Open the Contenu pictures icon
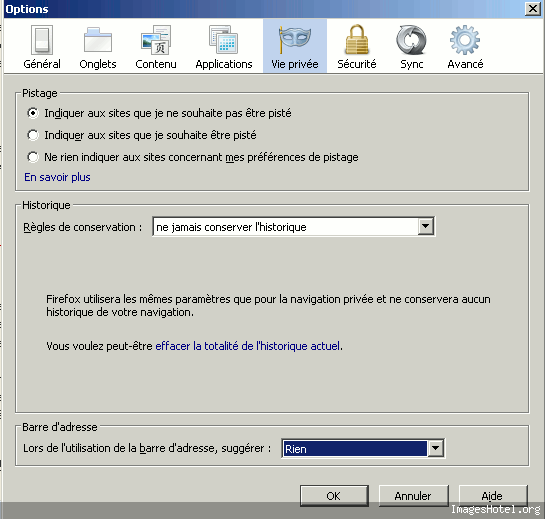 (x=156, y=40)
